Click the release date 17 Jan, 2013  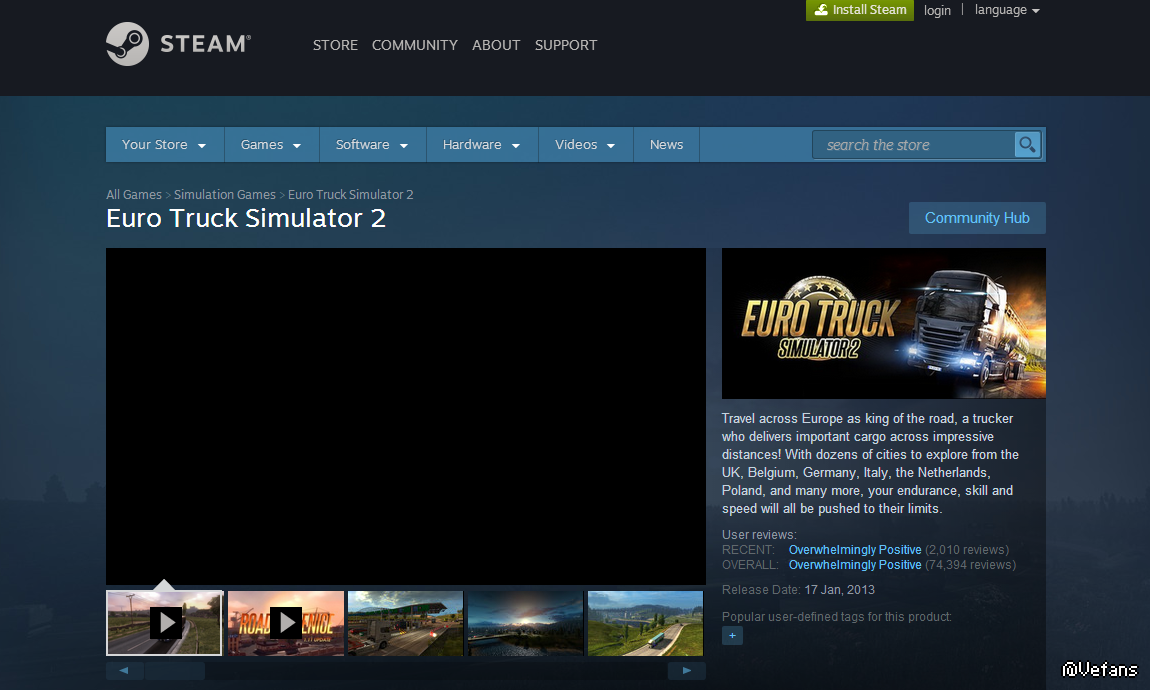tap(839, 590)
